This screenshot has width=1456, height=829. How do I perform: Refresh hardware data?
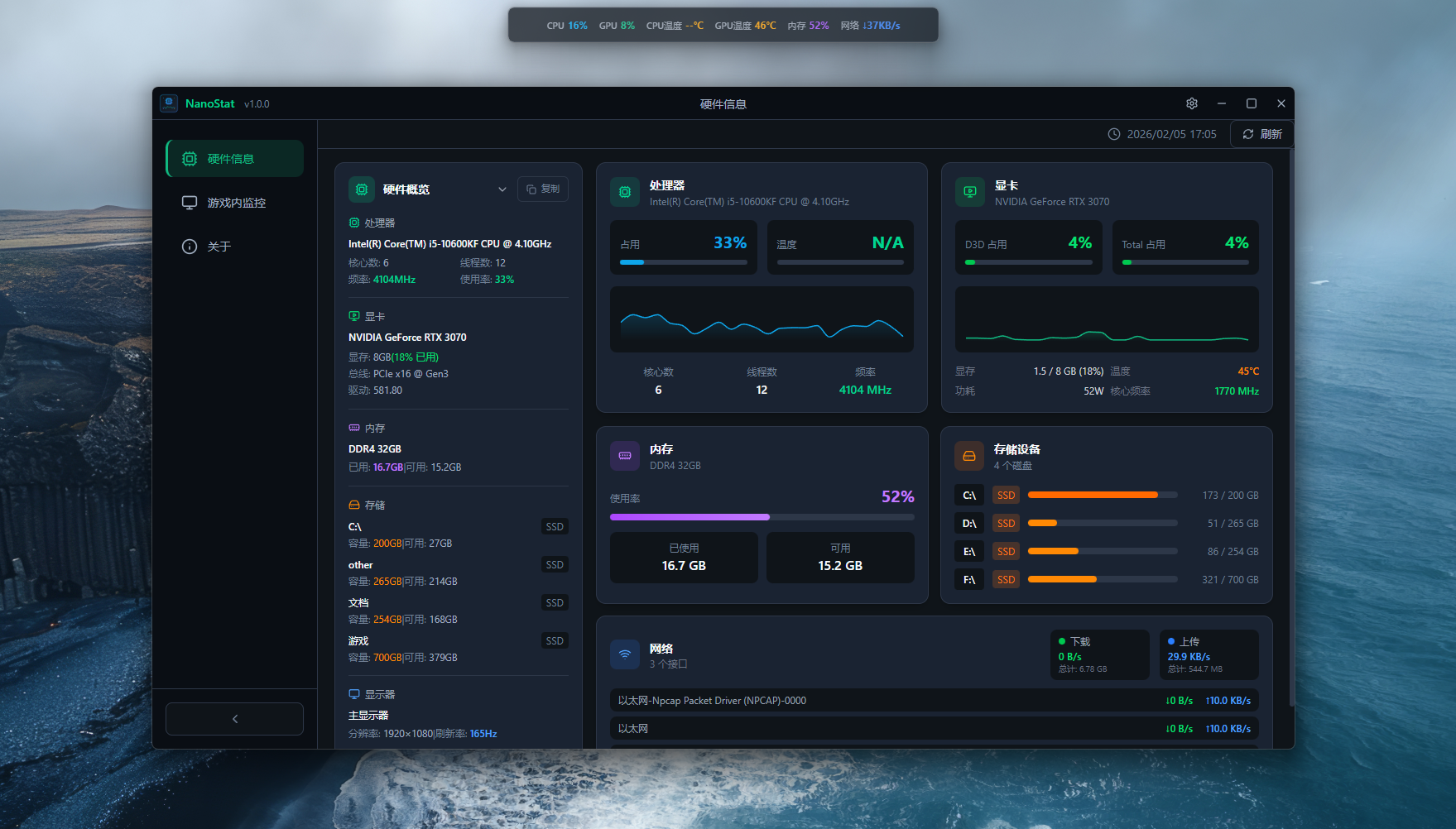point(1261,134)
